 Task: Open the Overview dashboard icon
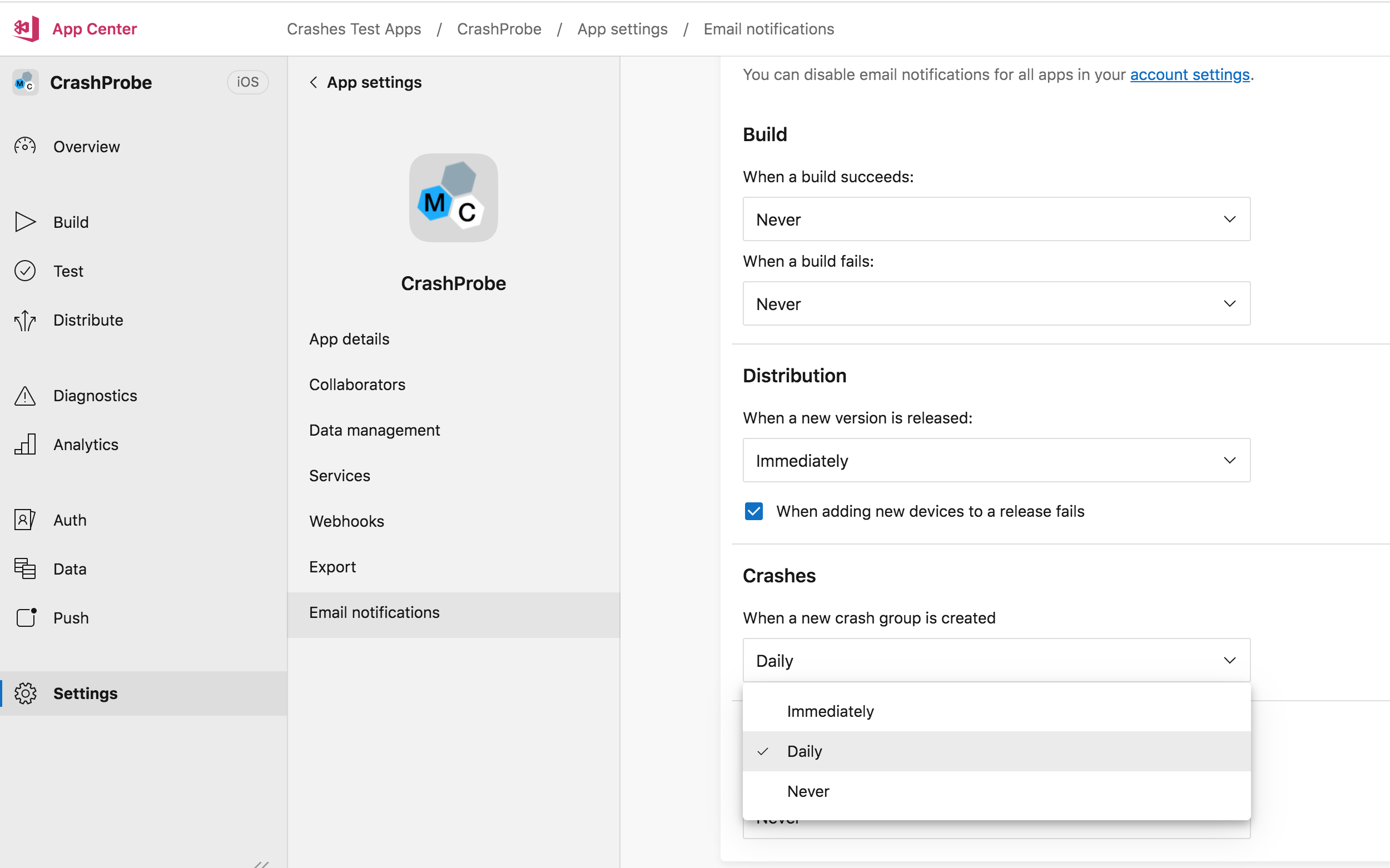[25, 146]
